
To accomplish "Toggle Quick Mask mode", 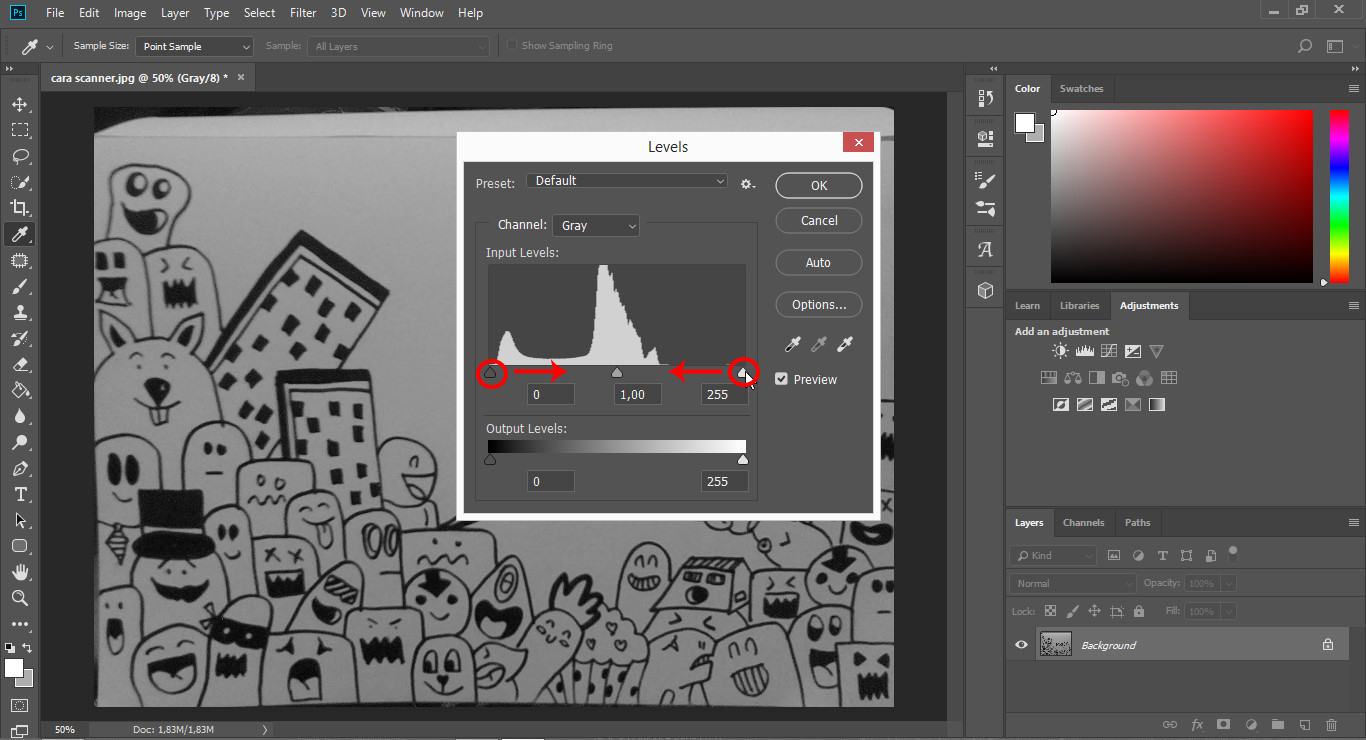I will point(19,707).
